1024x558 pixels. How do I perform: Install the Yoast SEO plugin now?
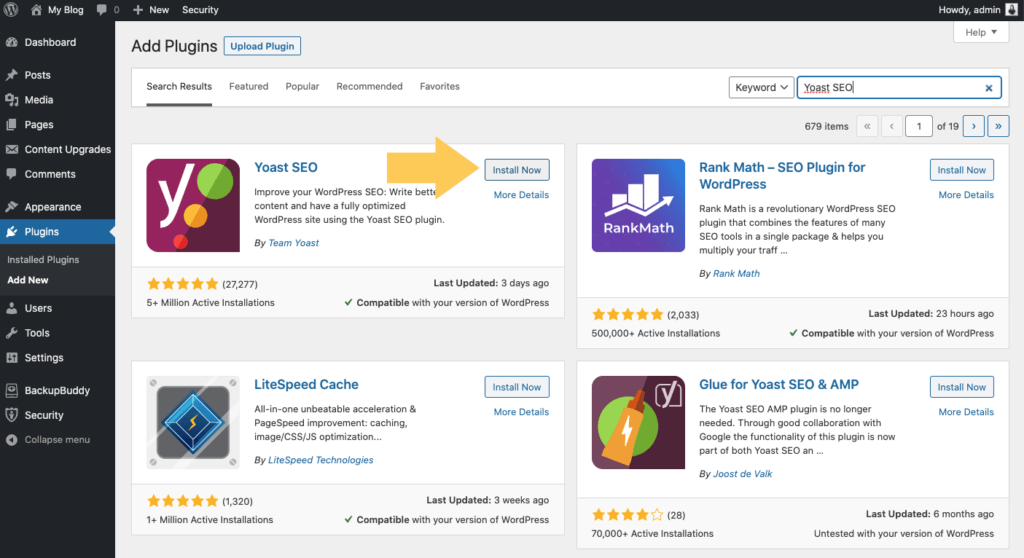click(517, 170)
